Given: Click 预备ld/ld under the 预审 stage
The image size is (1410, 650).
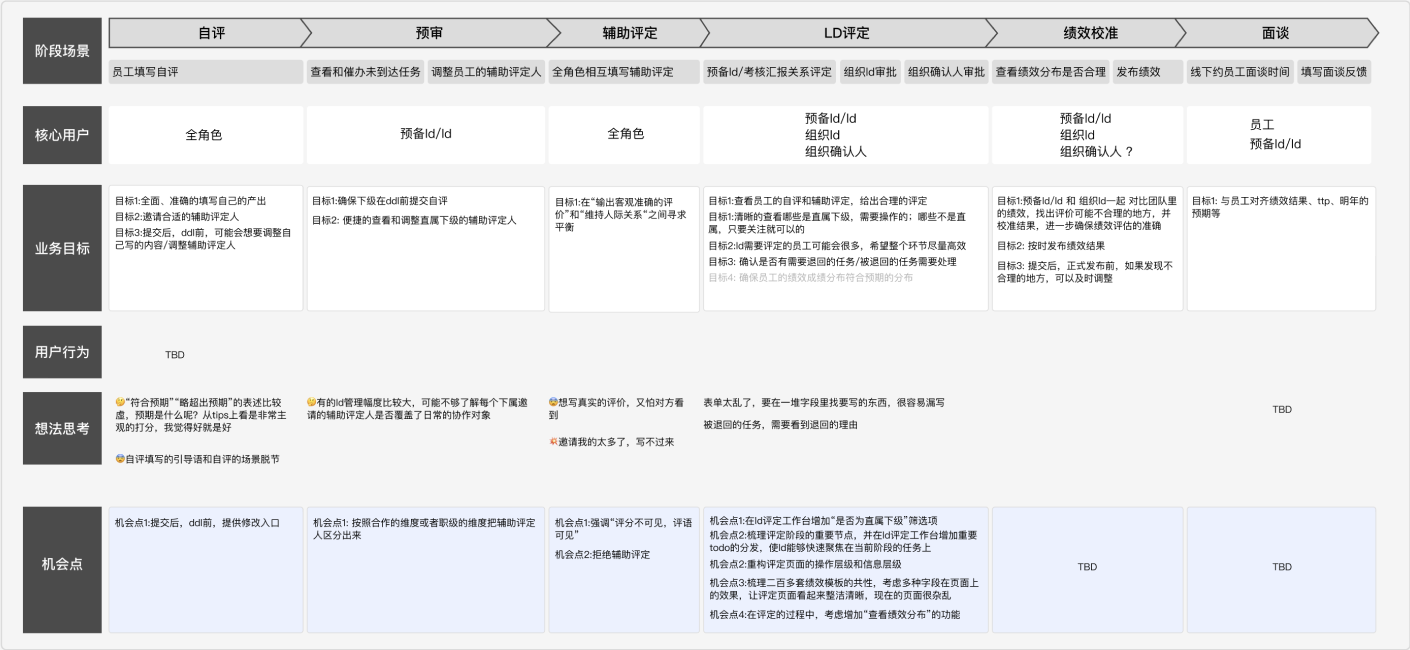Looking at the screenshot, I should [x=427, y=135].
